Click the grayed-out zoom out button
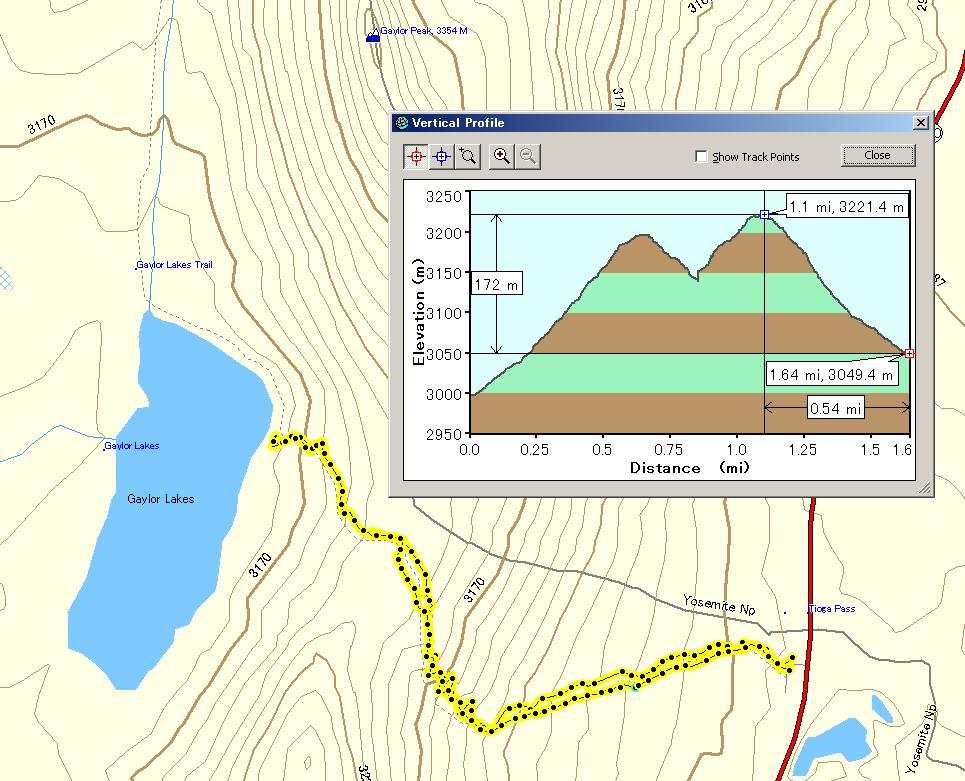 [528, 156]
